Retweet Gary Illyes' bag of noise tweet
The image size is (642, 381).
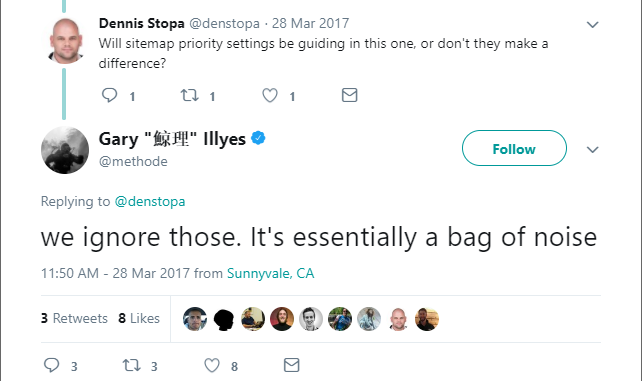pos(132,365)
